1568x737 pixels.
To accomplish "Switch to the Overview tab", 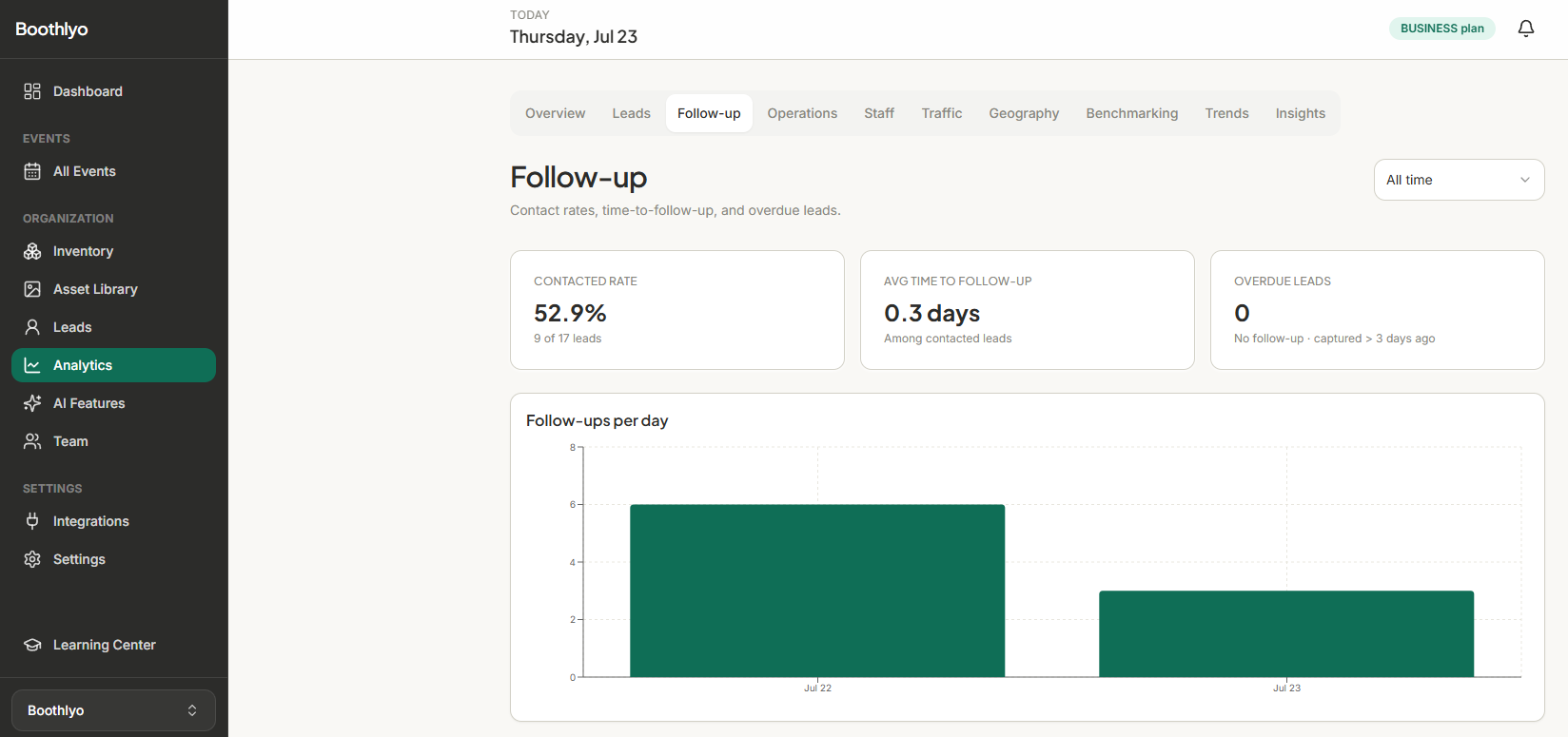I will tap(556, 113).
